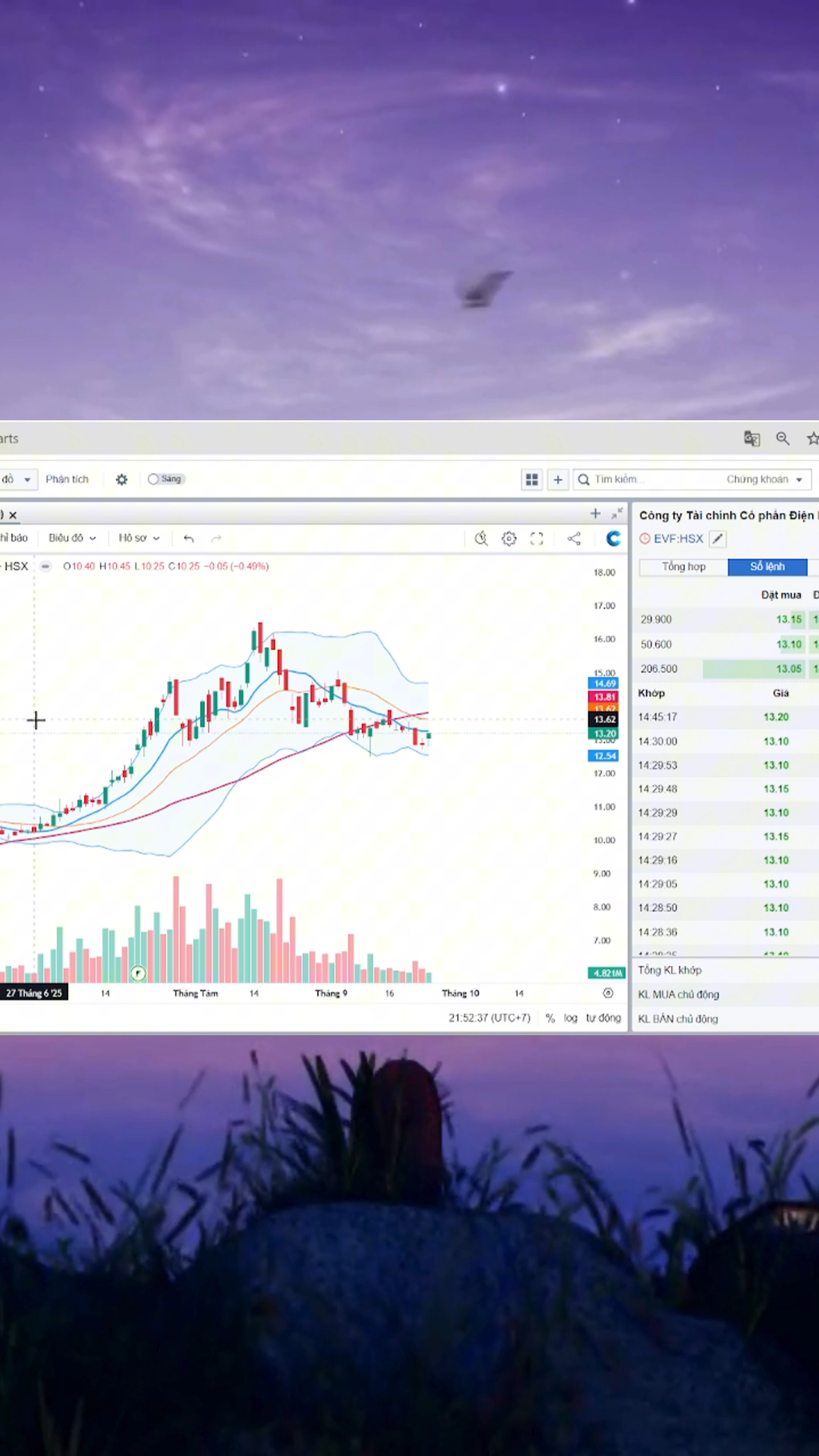Viewport: 819px width, 1456px height.
Task: Toggle the Sáng light theme switch
Action: point(165,479)
